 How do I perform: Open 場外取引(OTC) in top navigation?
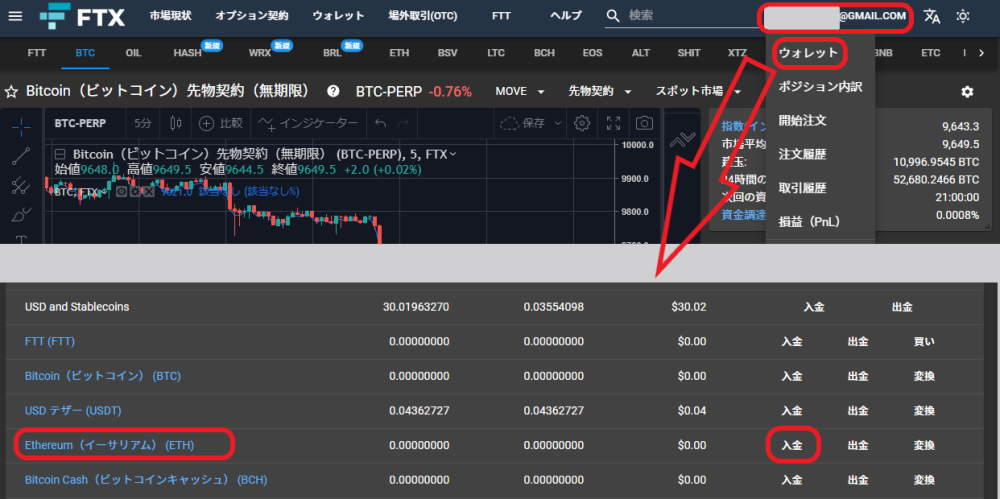(423, 16)
